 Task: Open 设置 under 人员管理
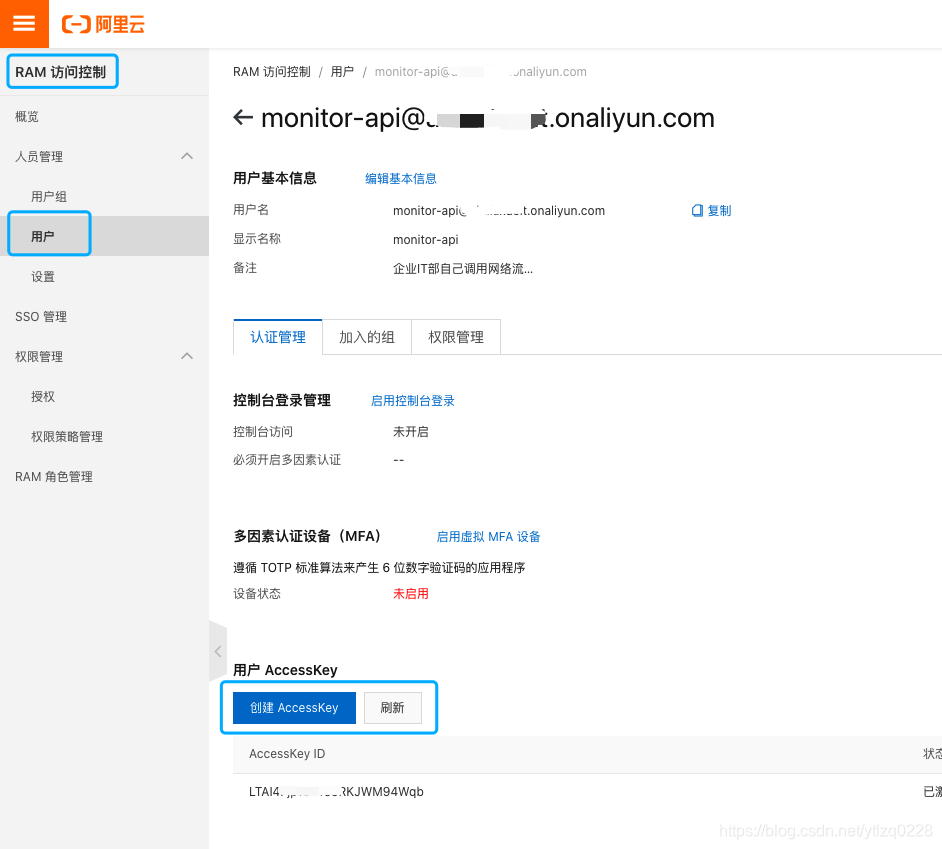tap(43, 276)
